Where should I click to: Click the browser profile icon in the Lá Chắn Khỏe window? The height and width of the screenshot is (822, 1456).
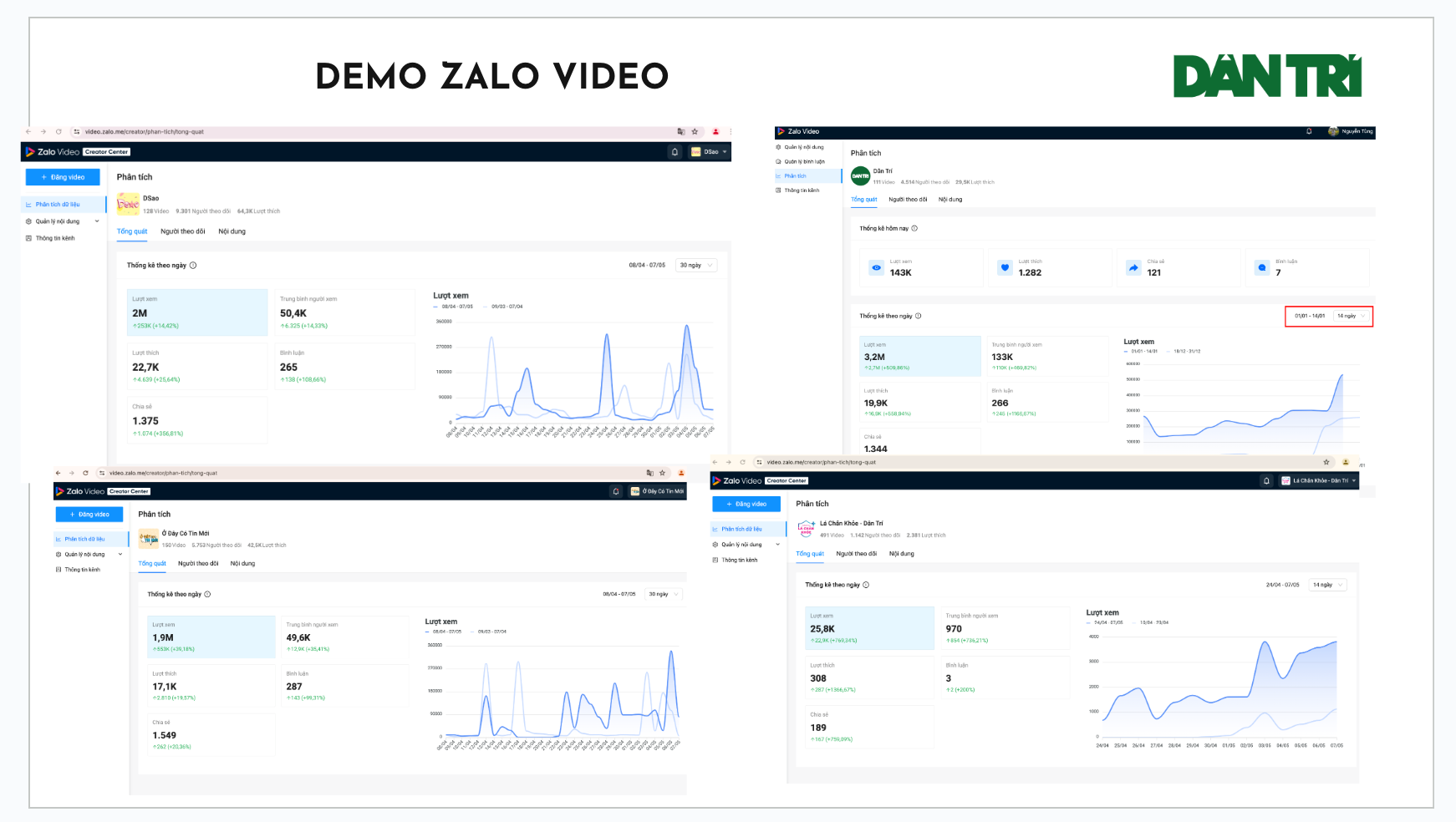(x=1346, y=462)
